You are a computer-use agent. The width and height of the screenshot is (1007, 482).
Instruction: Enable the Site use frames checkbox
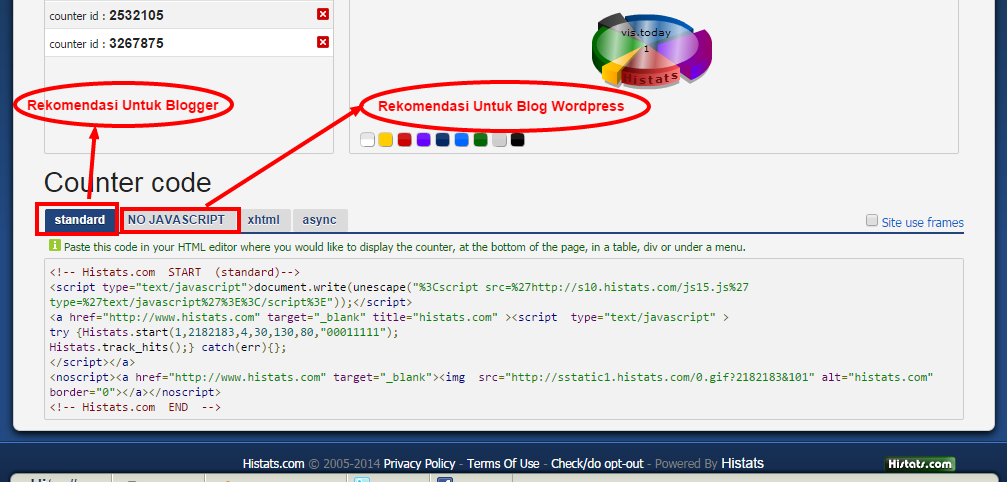(871, 220)
